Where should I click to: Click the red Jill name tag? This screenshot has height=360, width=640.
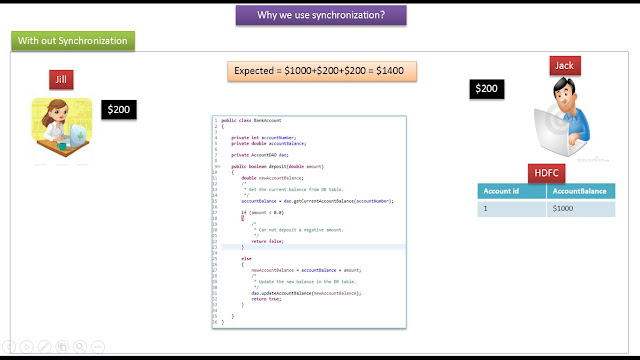tap(61, 80)
